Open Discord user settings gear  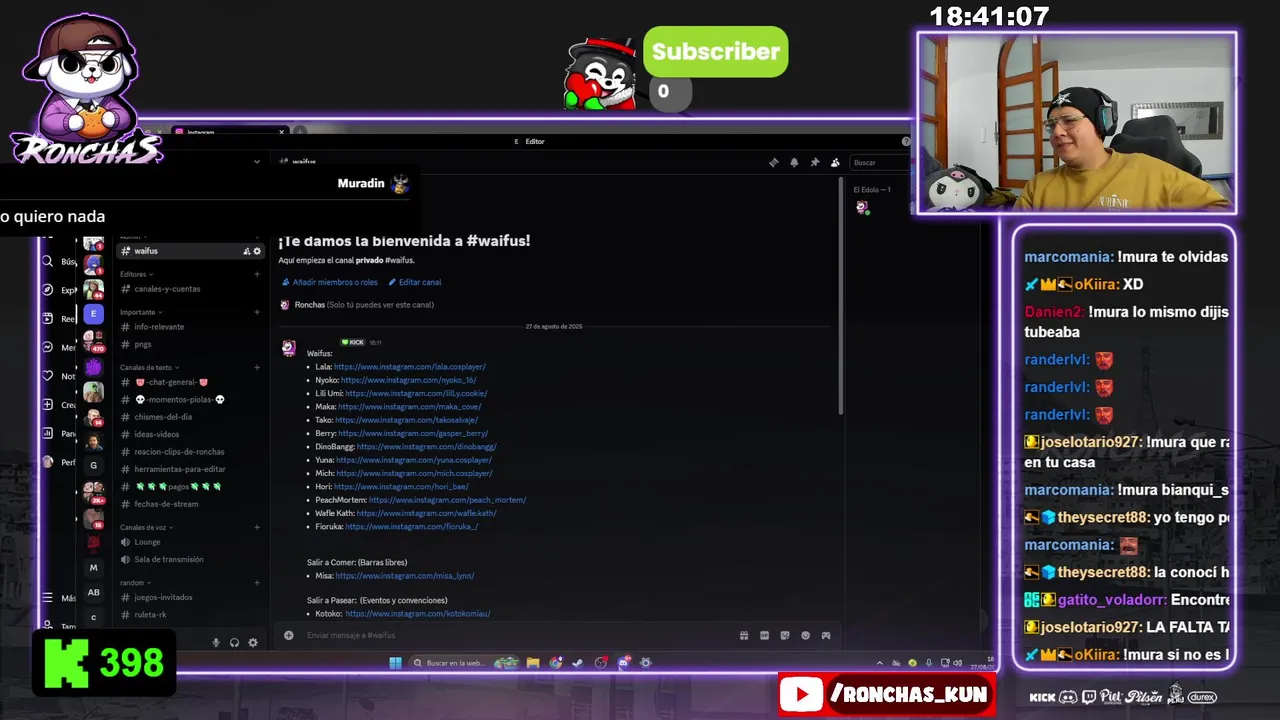pyautogui.click(x=253, y=642)
